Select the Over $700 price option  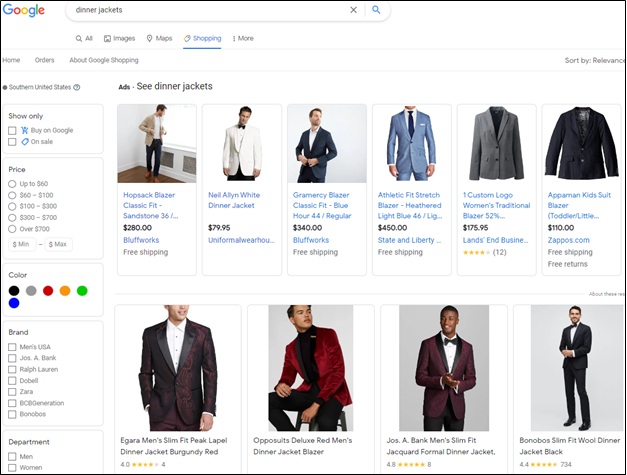click(x=12, y=229)
